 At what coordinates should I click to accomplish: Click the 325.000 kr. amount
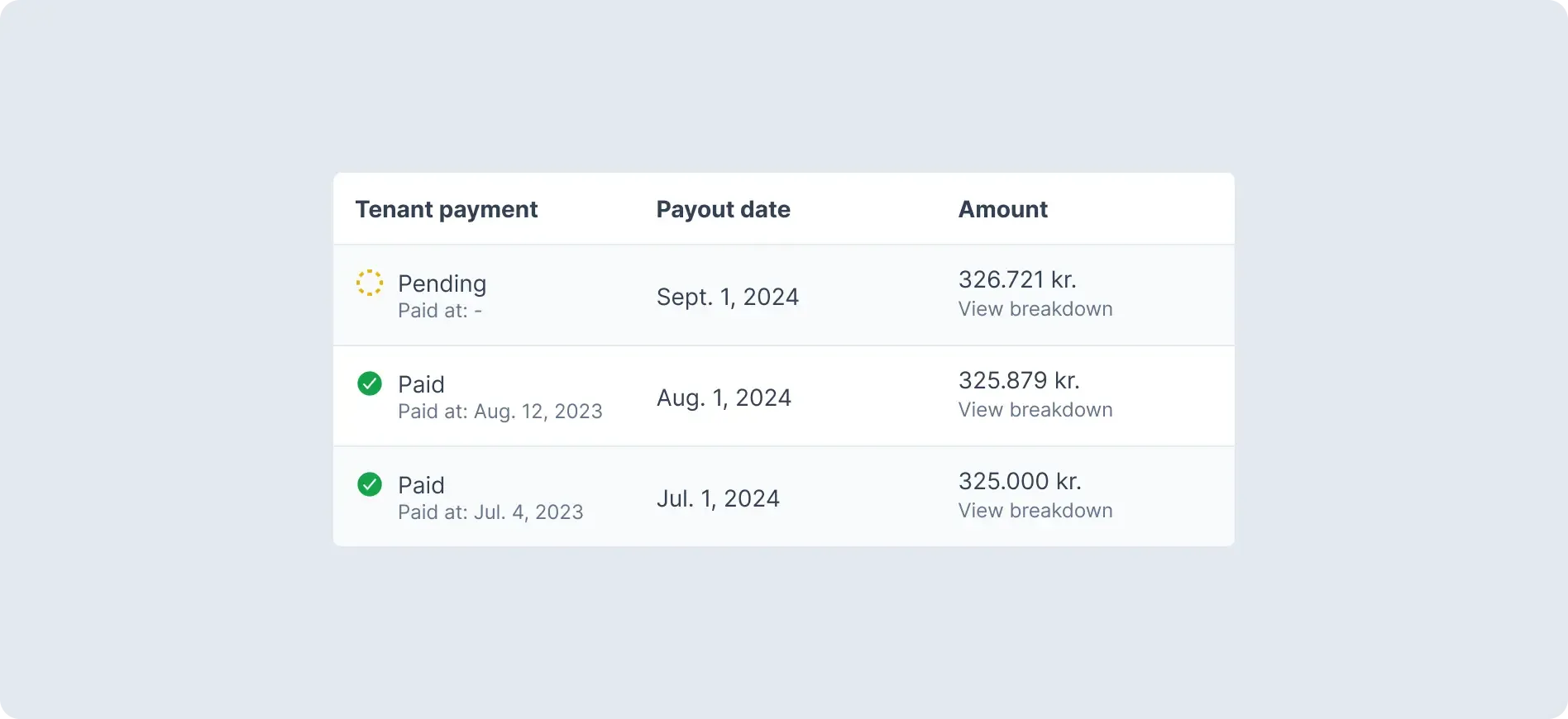pyautogui.click(x=1019, y=481)
